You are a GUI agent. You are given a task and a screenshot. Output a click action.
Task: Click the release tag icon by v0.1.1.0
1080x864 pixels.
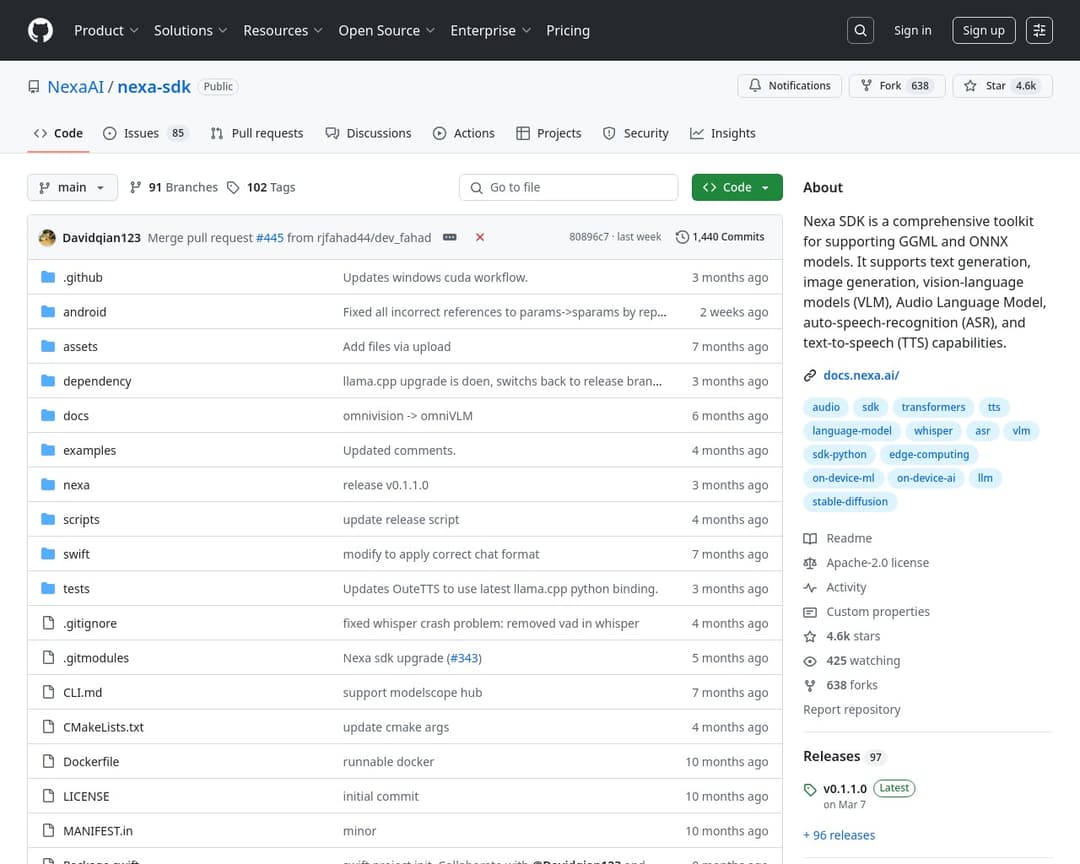tap(810, 790)
